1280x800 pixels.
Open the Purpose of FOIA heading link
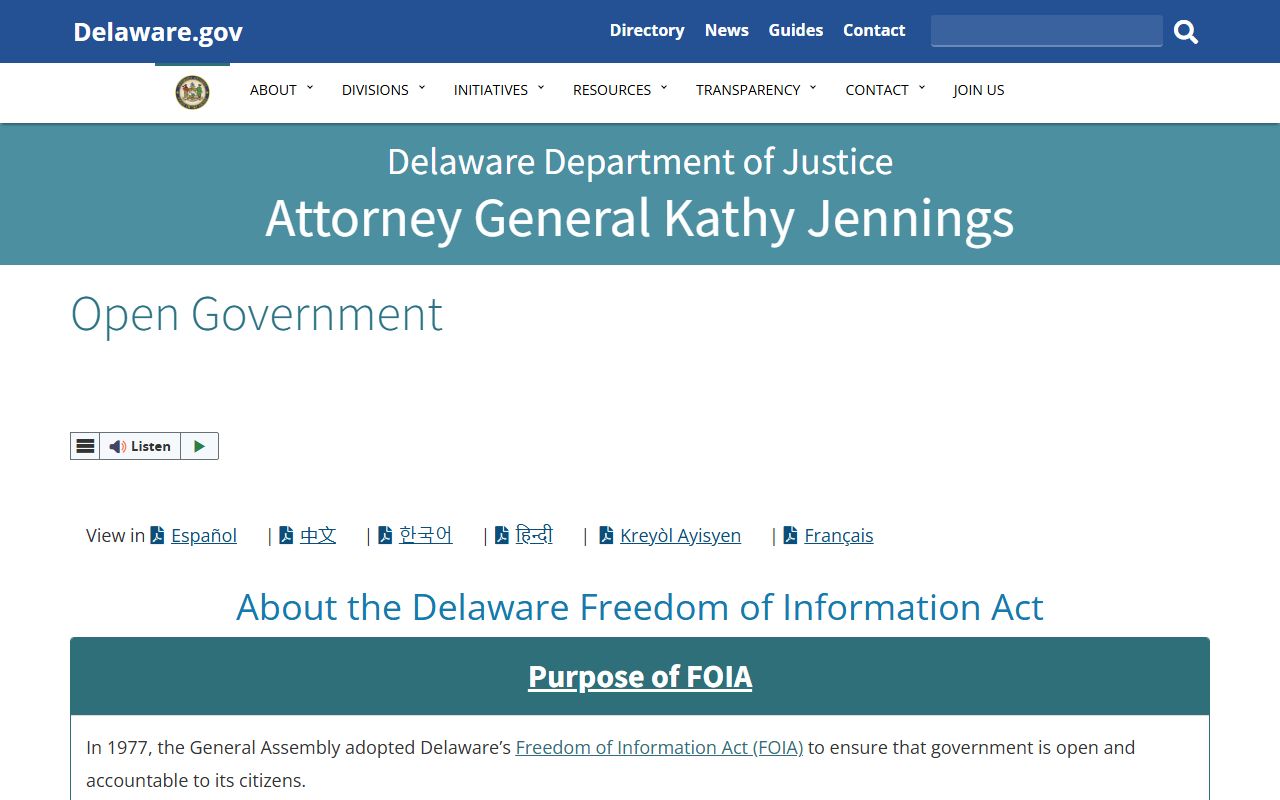[x=640, y=677]
